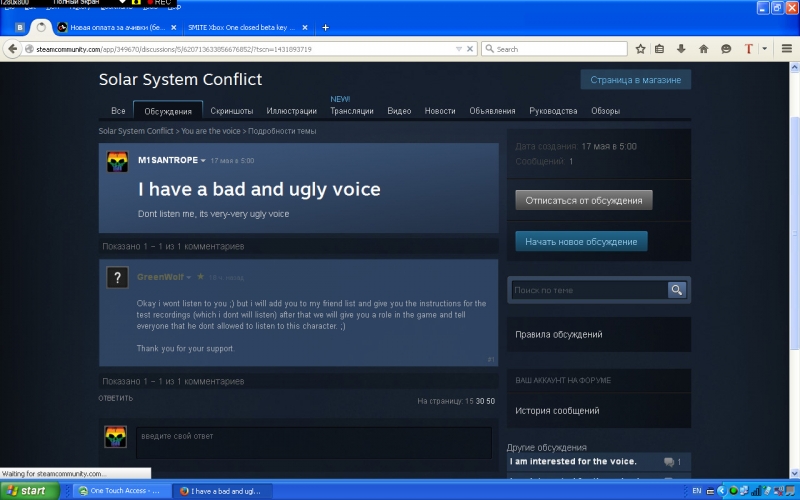The height and width of the screenshot is (500, 800).
Task: Click the page vertical scrollbar up arrow
Action: [x=794, y=67]
